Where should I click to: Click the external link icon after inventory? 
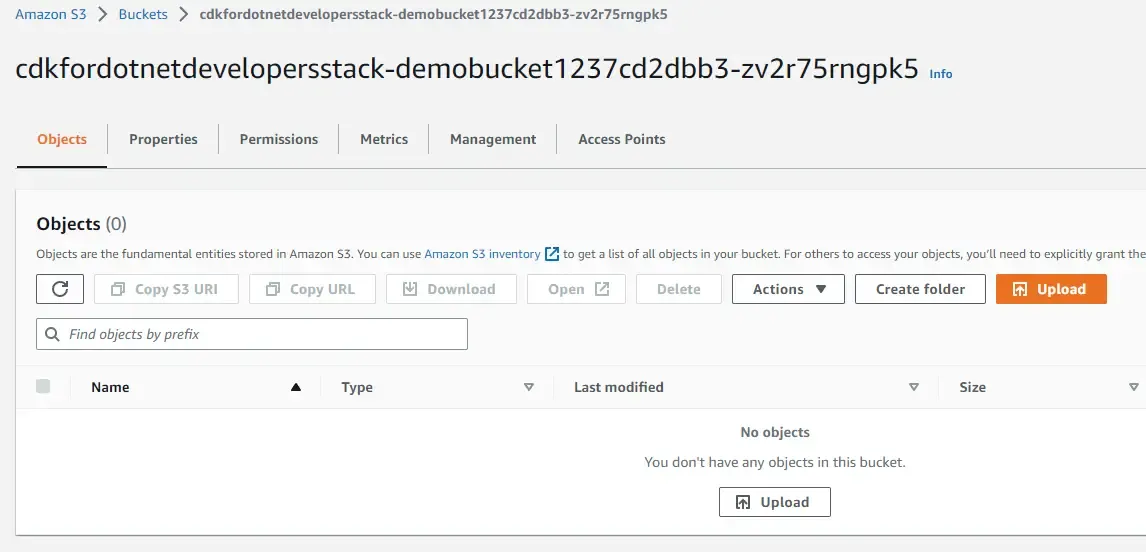coord(553,254)
